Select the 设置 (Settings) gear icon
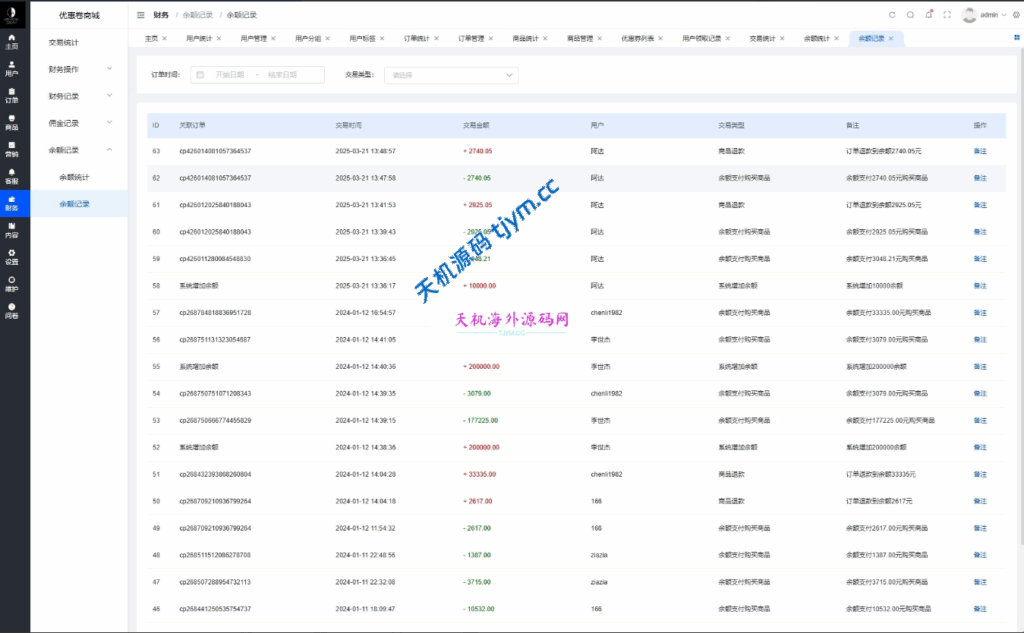The width and height of the screenshot is (1024, 633). click(x=11, y=257)
